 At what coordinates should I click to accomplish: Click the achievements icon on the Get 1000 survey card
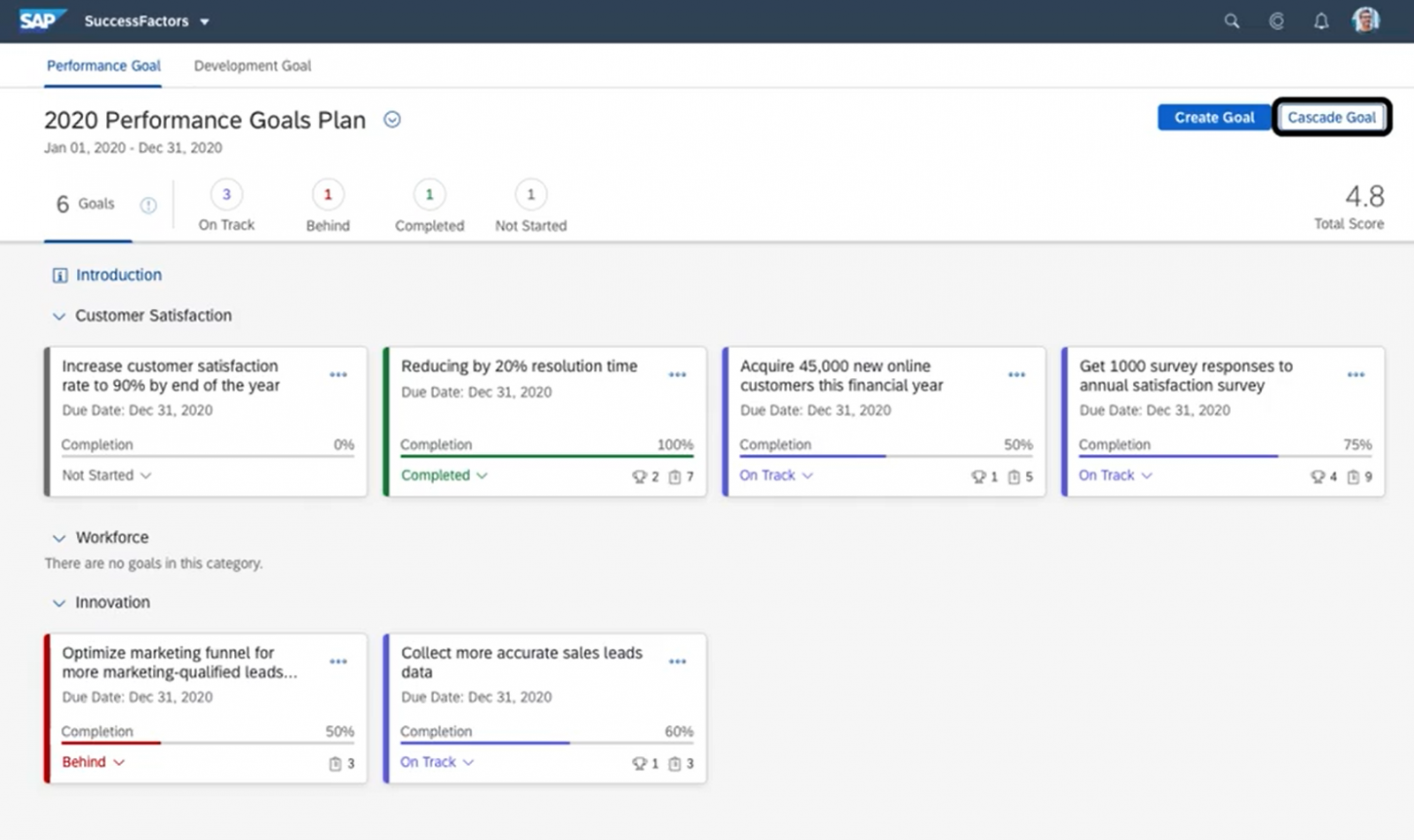1319,477
